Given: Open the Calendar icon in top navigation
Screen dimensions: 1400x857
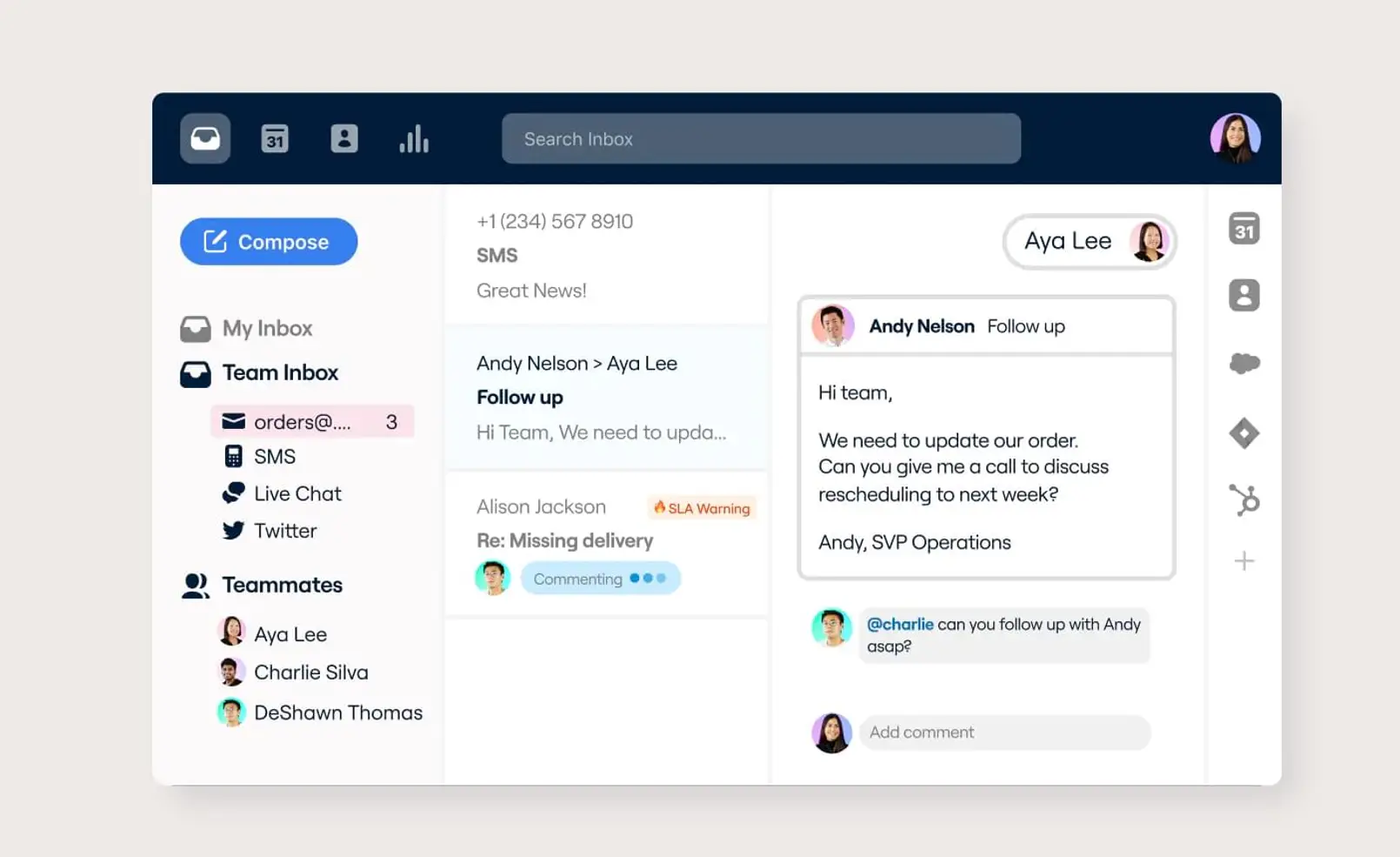Looking at the screenshot, I should click(275, 137).
